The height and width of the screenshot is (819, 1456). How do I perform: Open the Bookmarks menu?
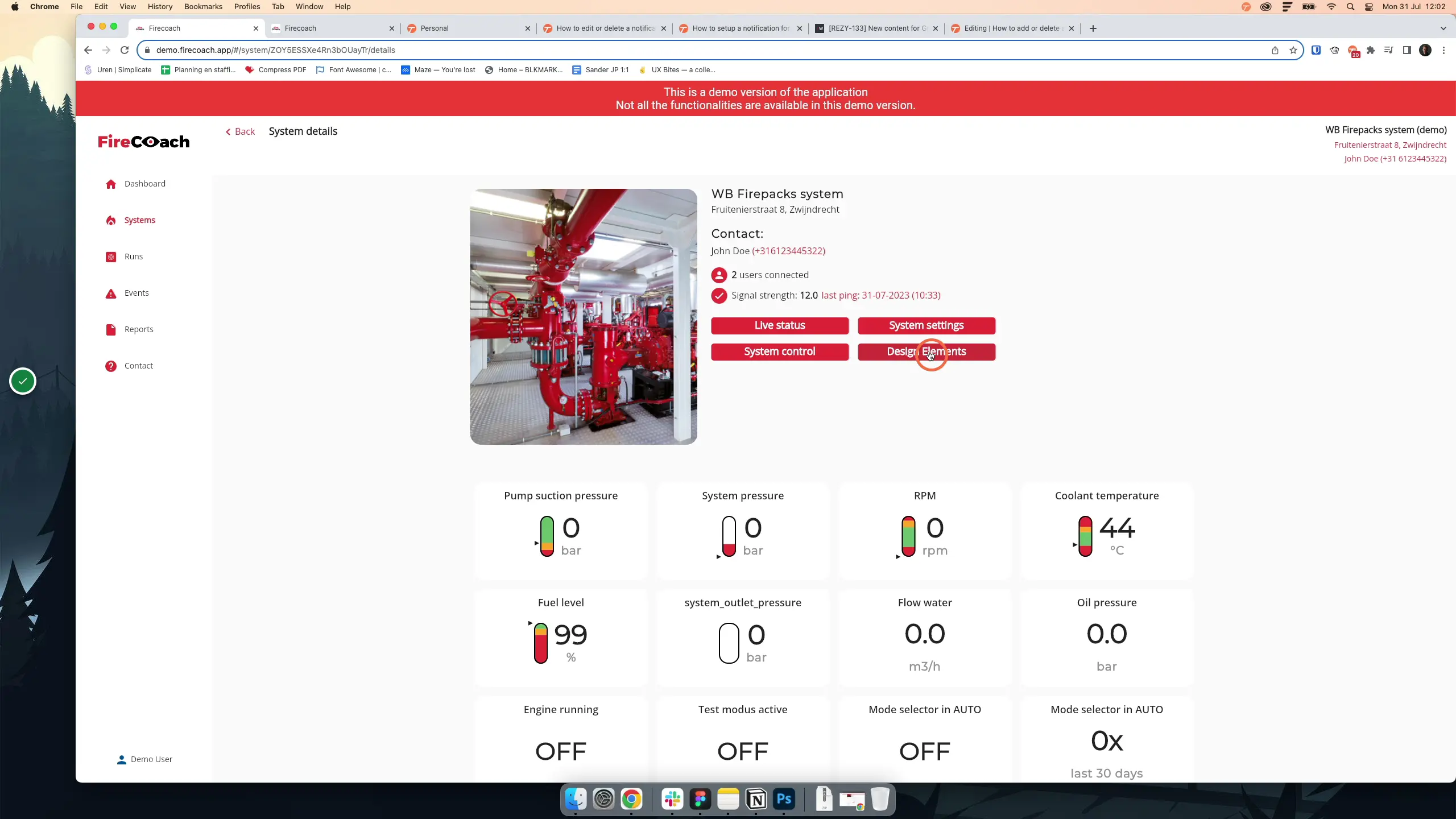pos(203,6)
